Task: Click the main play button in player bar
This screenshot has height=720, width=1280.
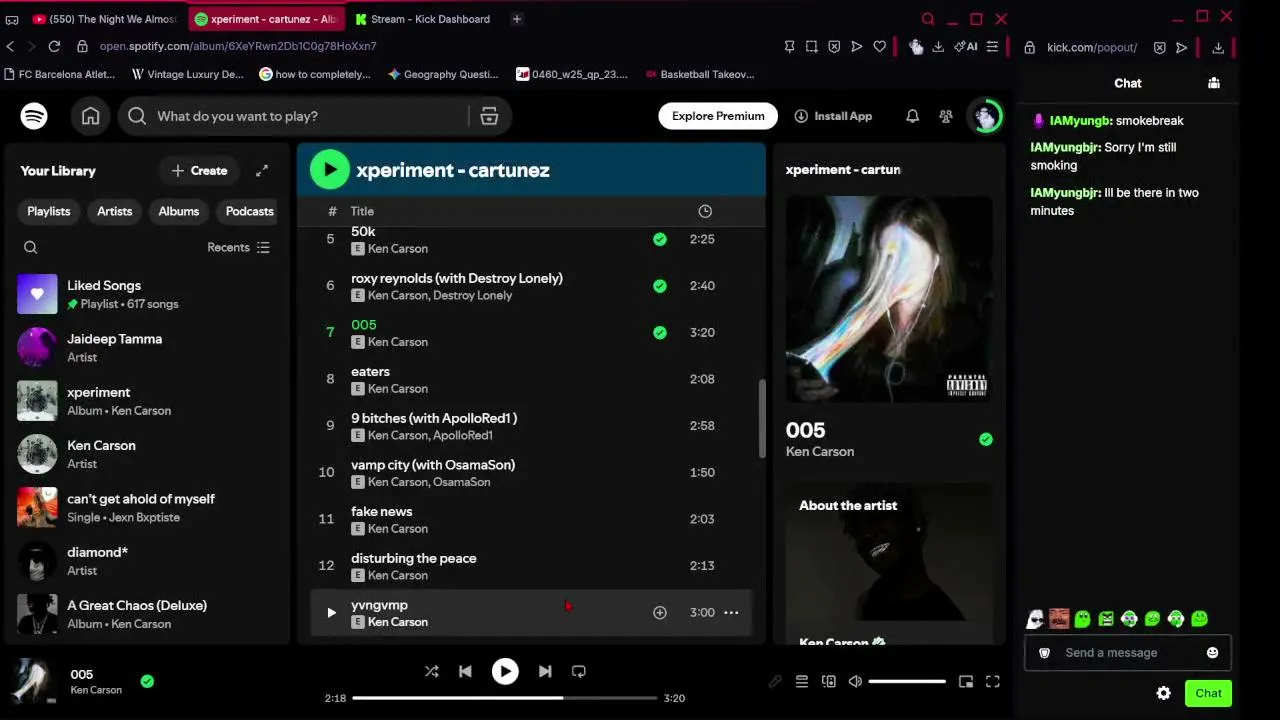Action: pyautogui.click(x=505, y=672)
